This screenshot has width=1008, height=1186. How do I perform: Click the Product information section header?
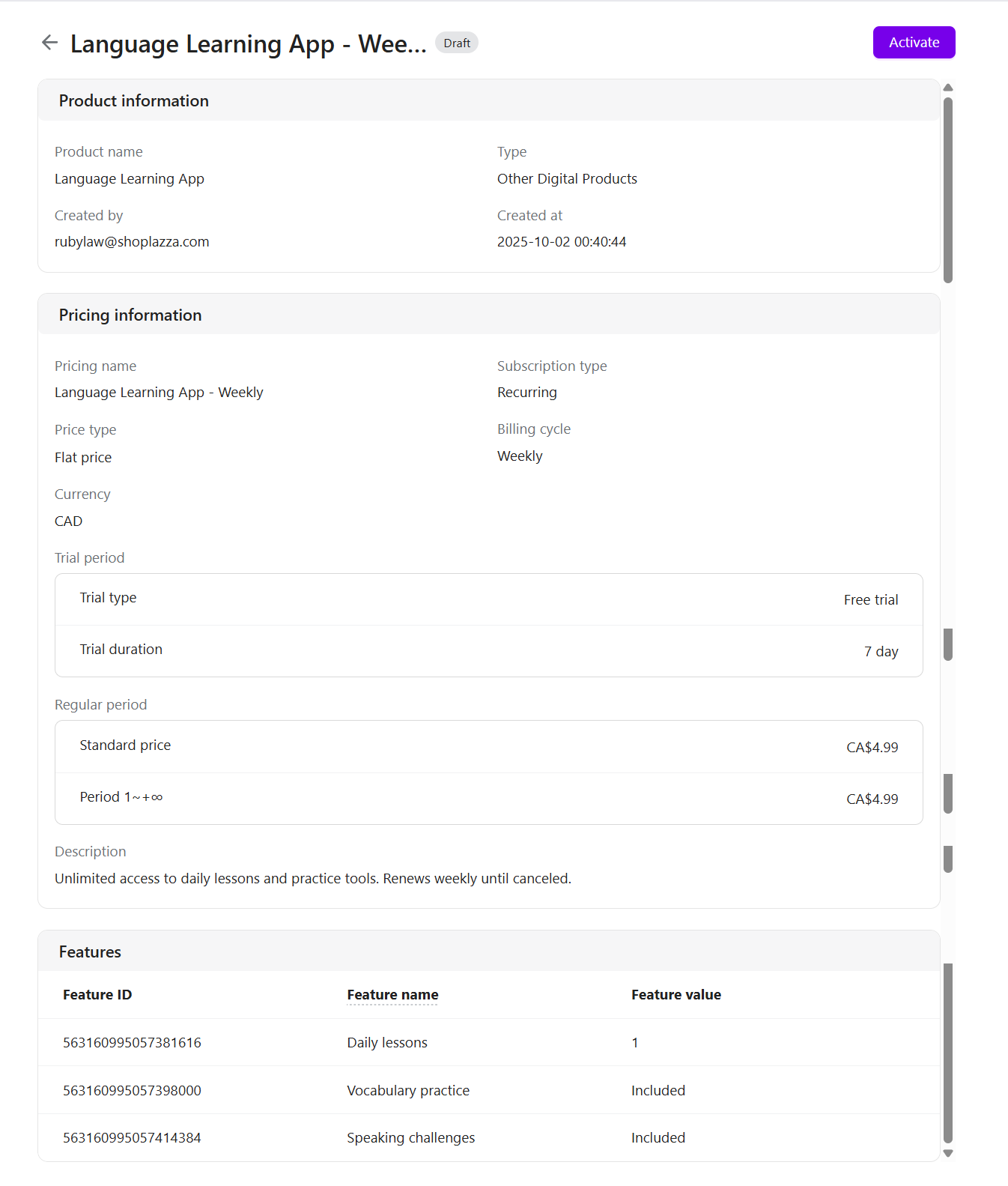pyautogui.click(x=134, y=101)
